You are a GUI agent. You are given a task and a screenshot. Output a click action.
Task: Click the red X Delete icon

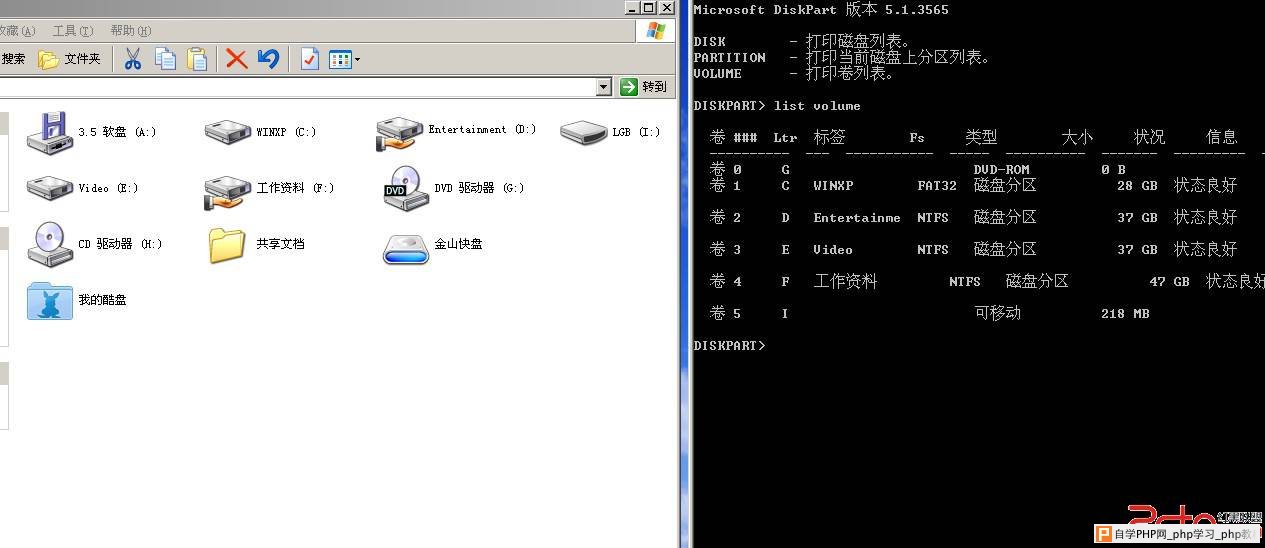pyautogui.click(x=236, y=59)
